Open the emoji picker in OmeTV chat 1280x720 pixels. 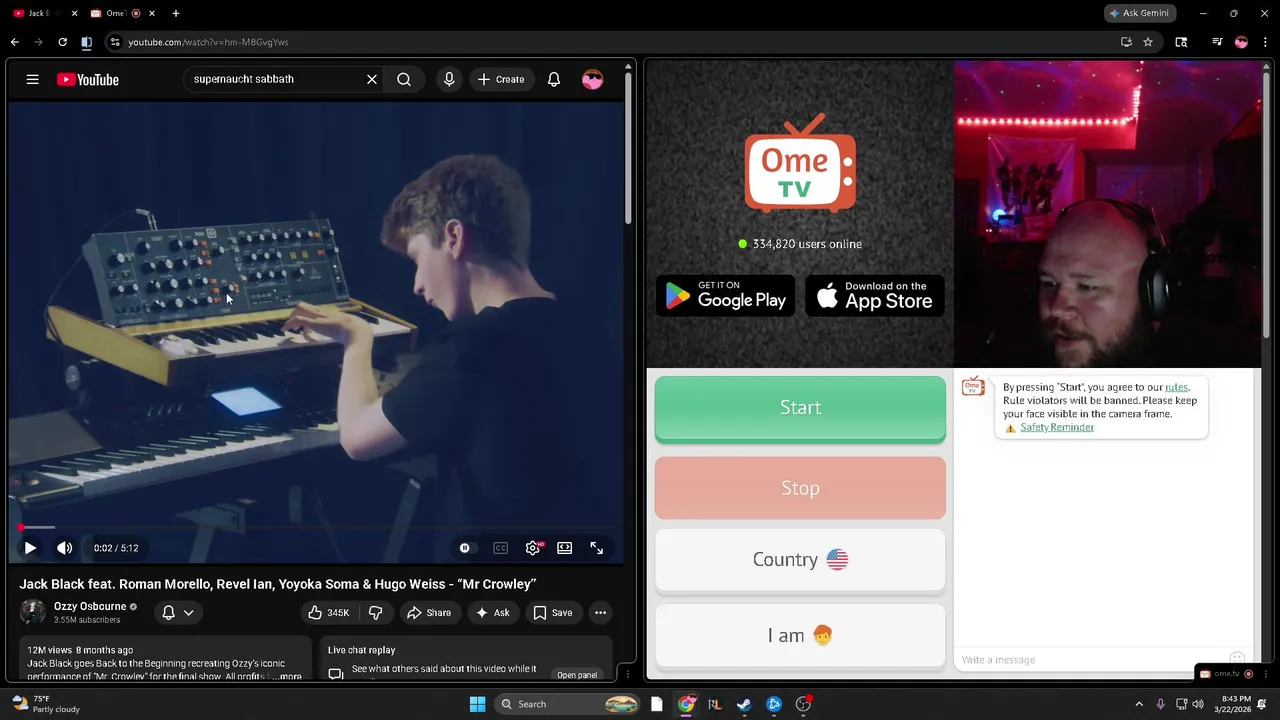1237,659
